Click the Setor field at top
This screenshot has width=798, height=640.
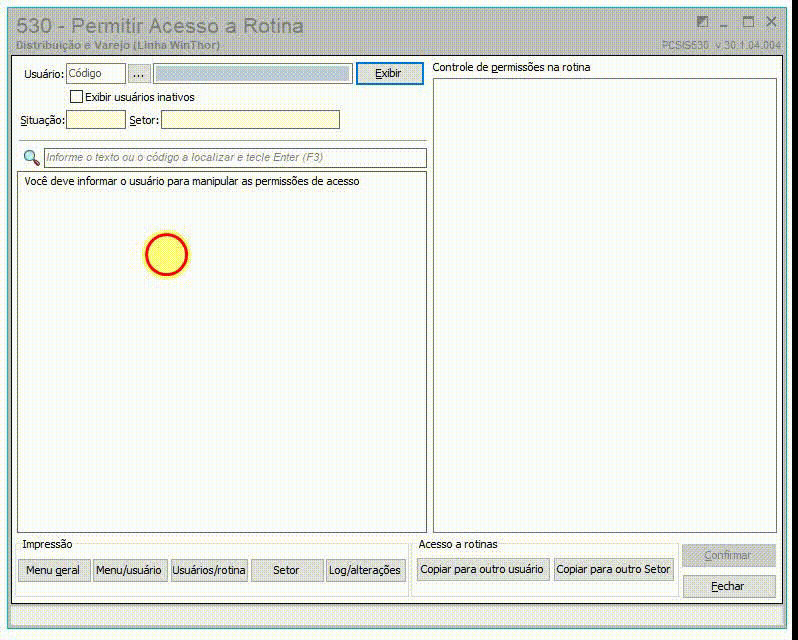click(250, 120)
